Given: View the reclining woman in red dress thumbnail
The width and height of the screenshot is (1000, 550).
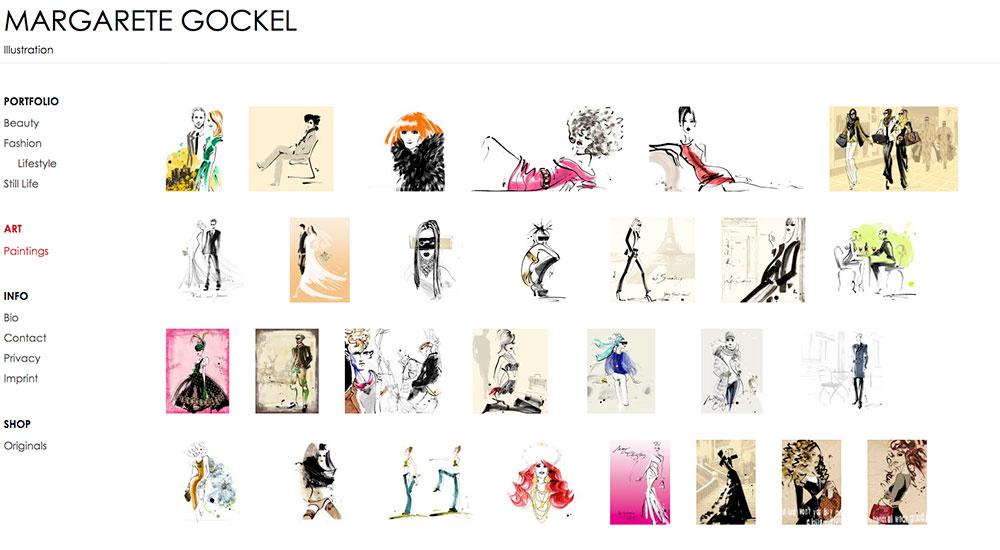Looking at the screenshot, I should [726, 149].
